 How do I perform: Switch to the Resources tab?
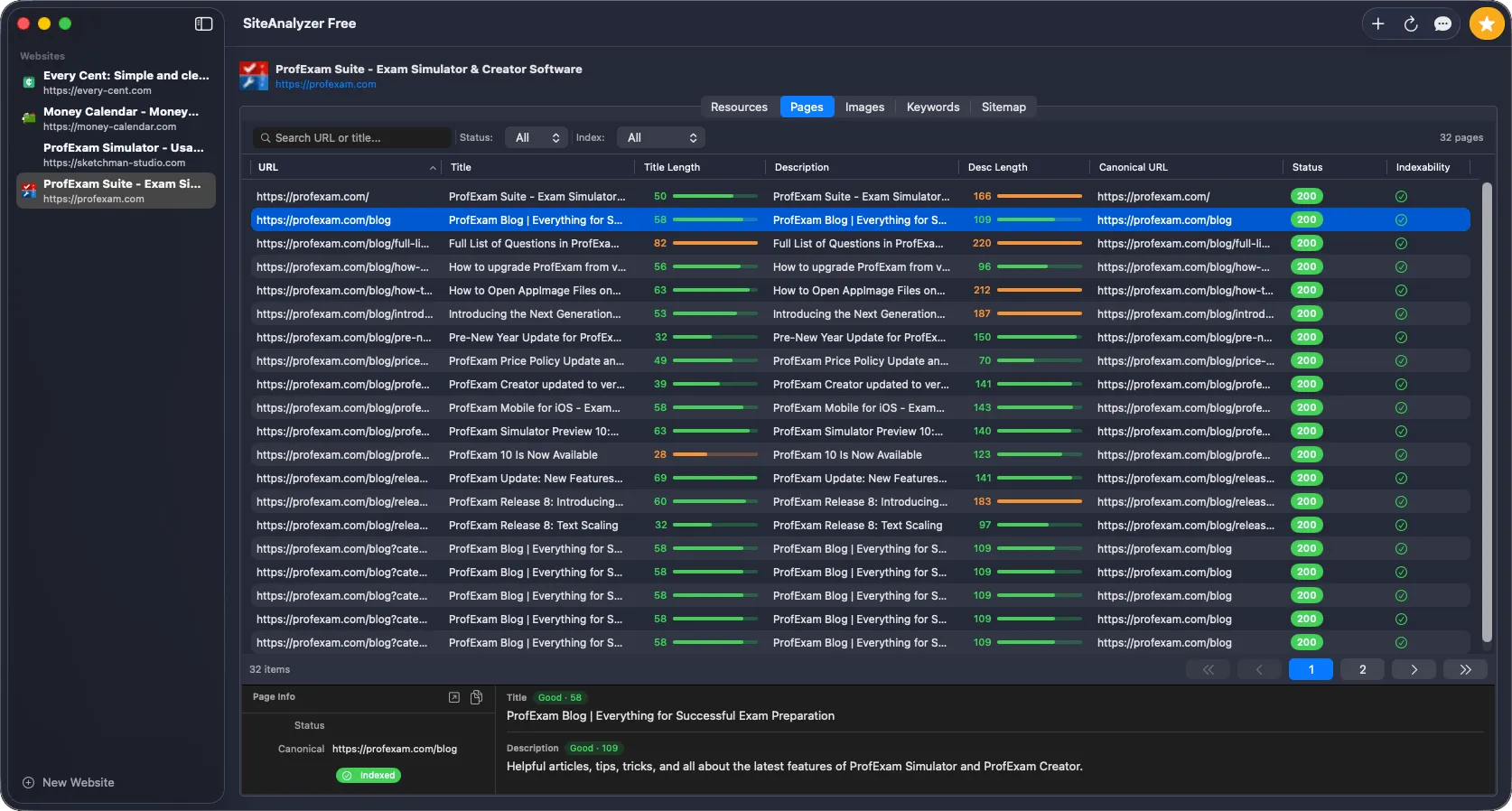pos(739,107)
